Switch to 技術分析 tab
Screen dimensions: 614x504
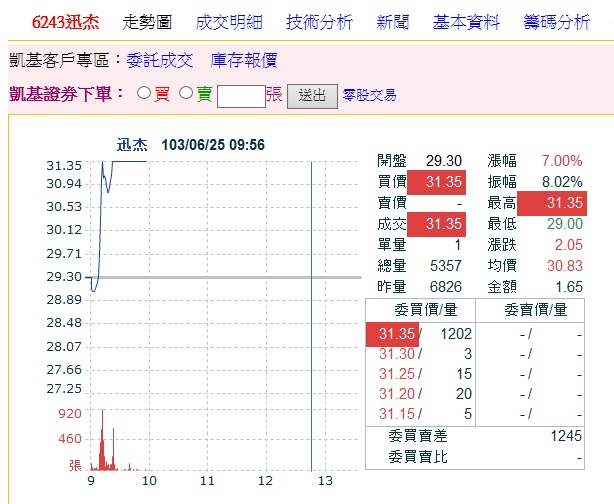click(319, 22)
